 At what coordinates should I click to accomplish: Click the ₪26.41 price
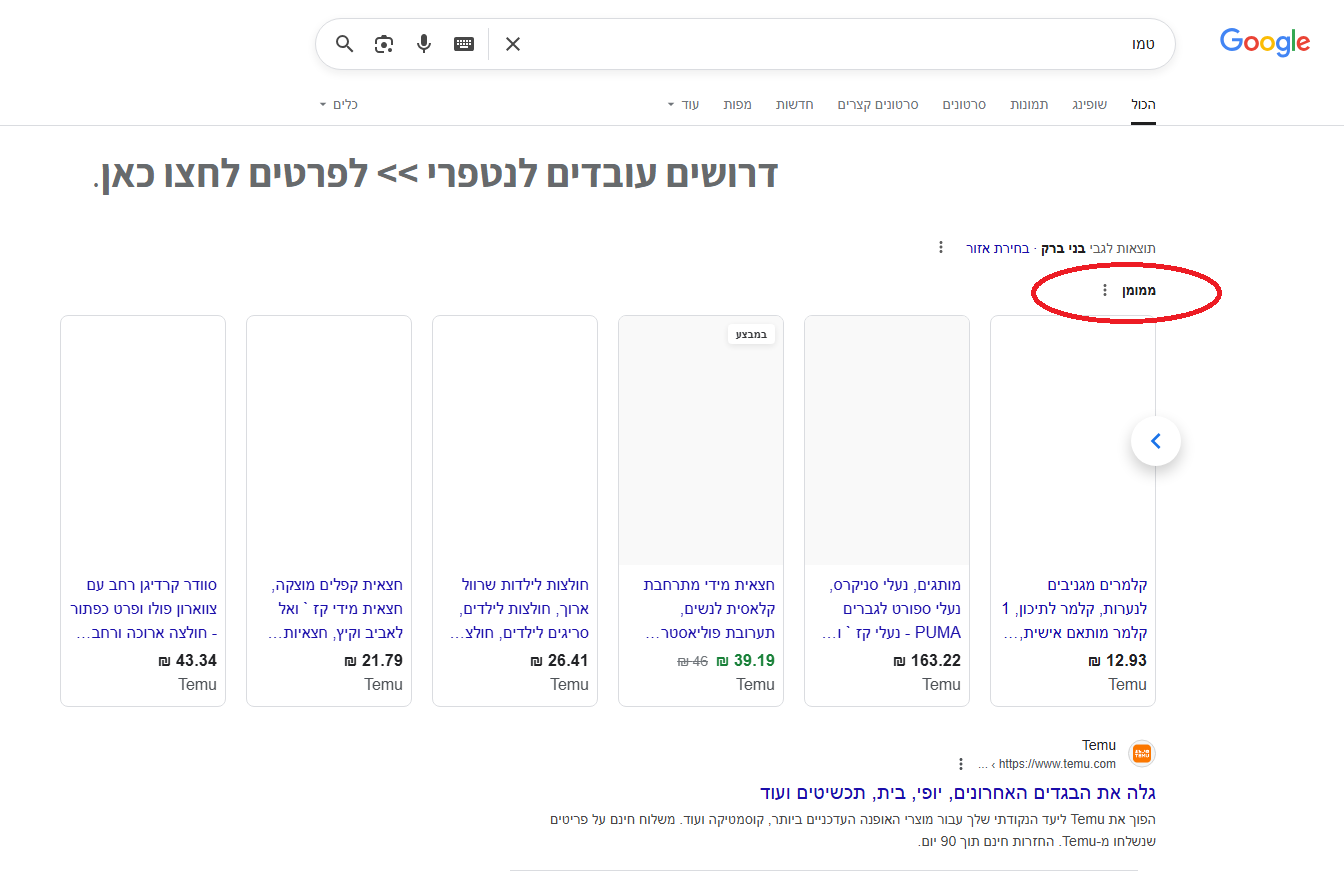pyautogui.click(x=559, y=660)
